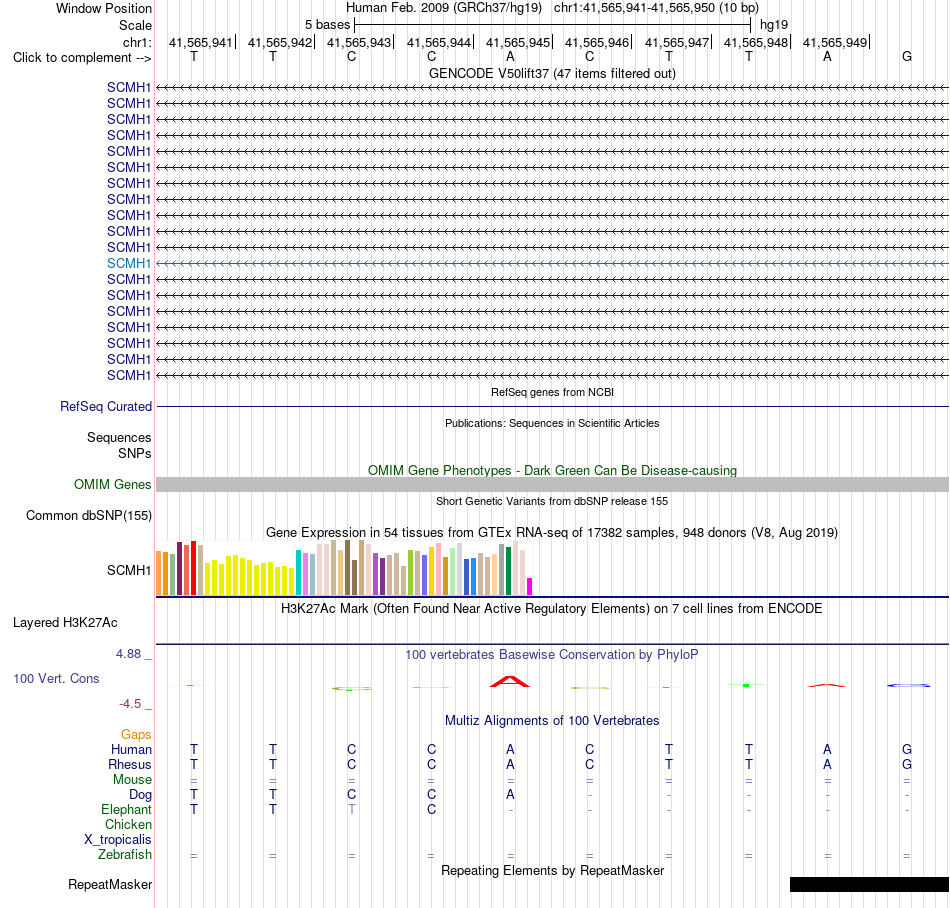This screenshot has height=908, width=950.
Task: Open the Common dbSNP(155) track label
Action: click(x=88, y=515)
